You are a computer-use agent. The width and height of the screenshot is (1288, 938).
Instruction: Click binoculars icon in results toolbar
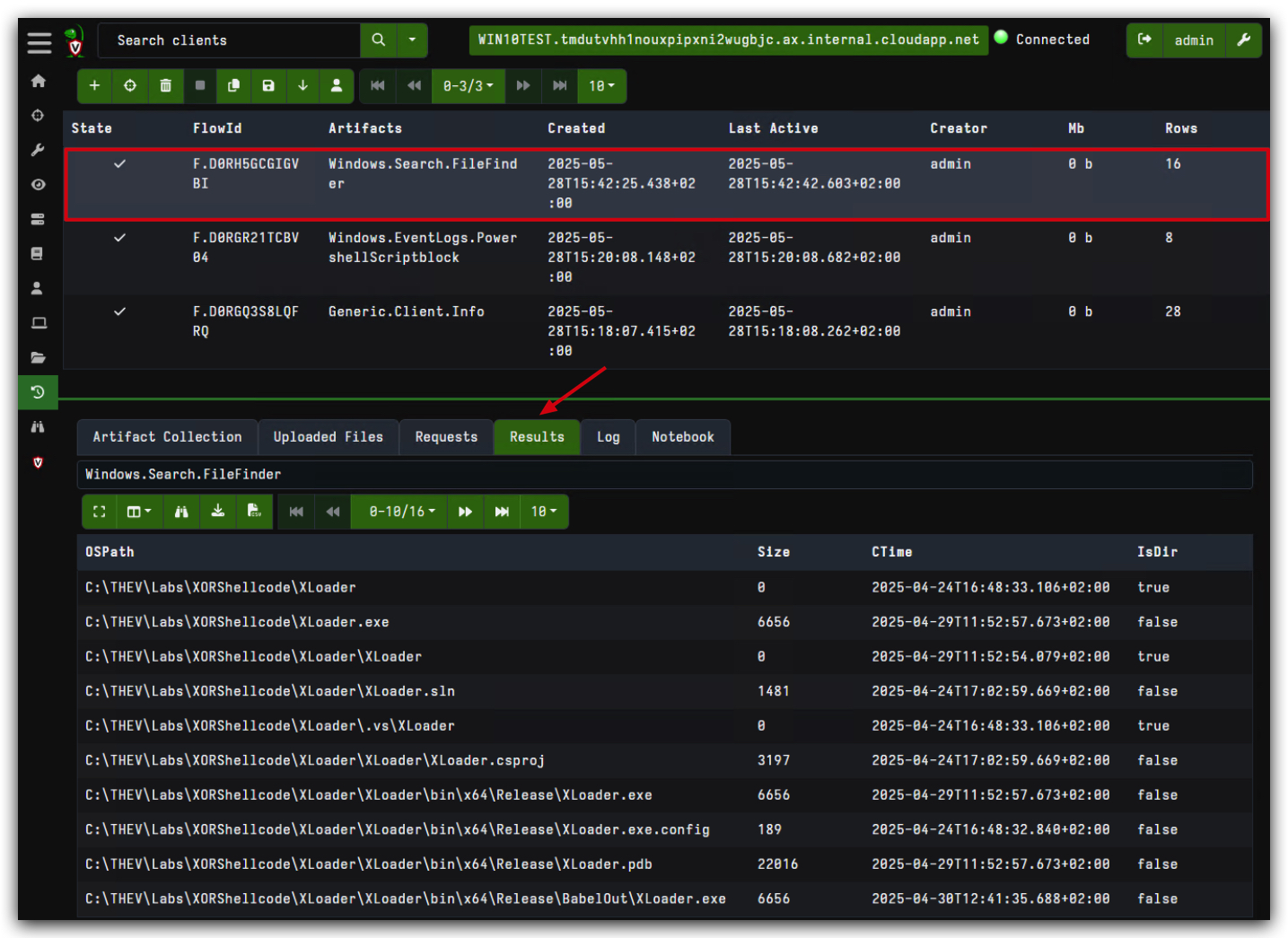[181, 512]
